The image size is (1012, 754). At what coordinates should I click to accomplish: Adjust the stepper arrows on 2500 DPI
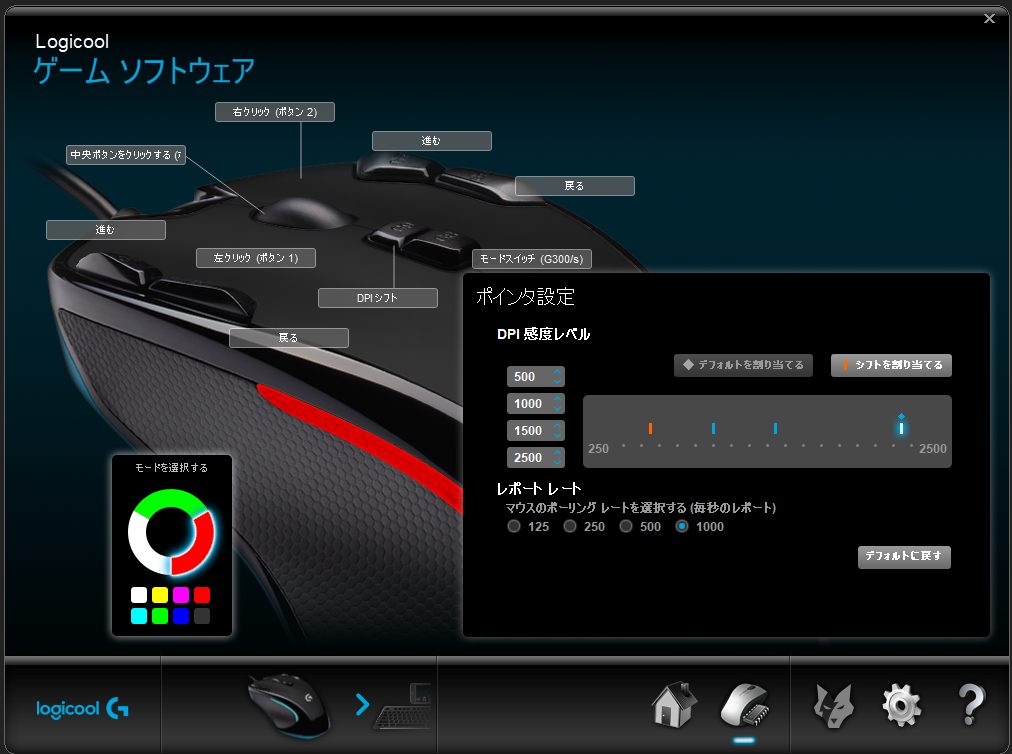point(558,458)
